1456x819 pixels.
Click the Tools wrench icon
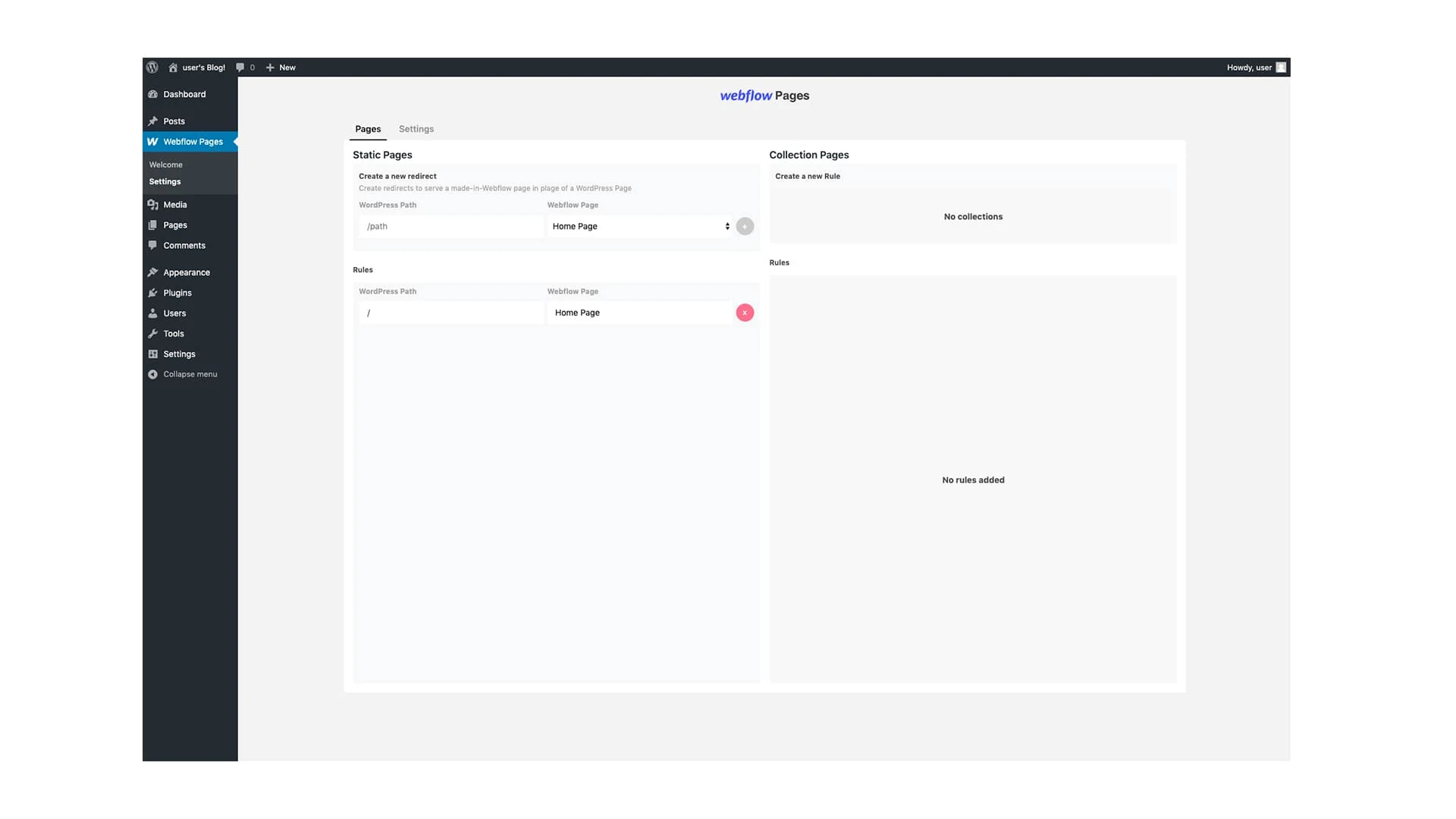tap(152, 334)
